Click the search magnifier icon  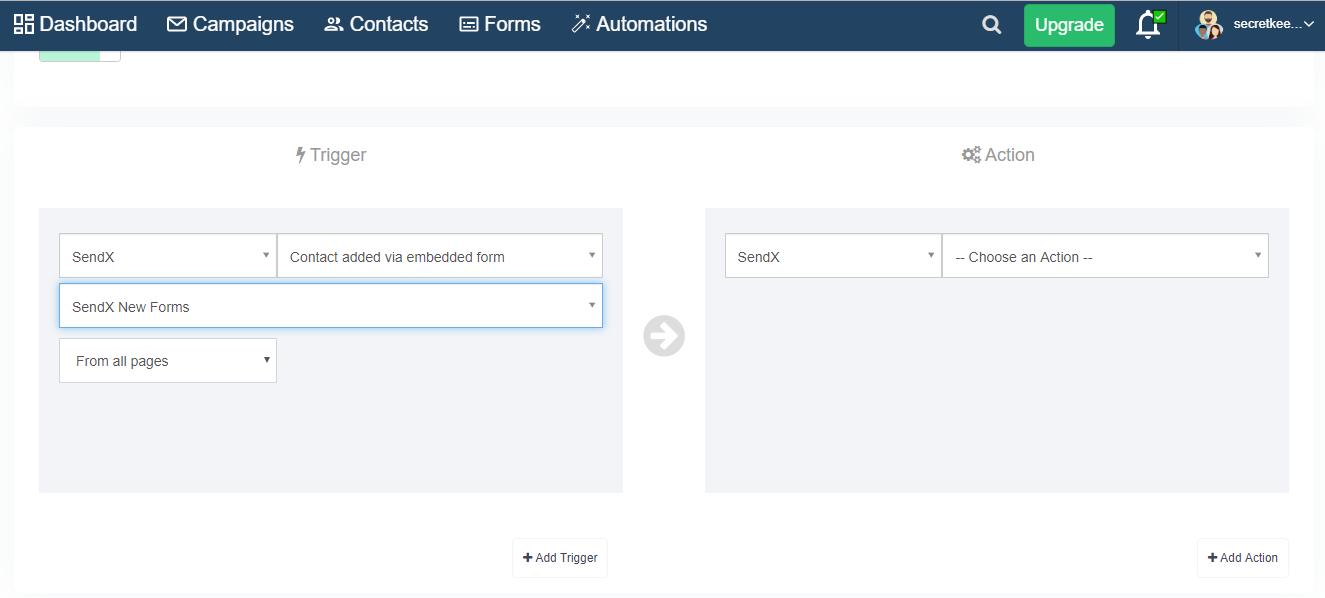[x=991, y=25]
